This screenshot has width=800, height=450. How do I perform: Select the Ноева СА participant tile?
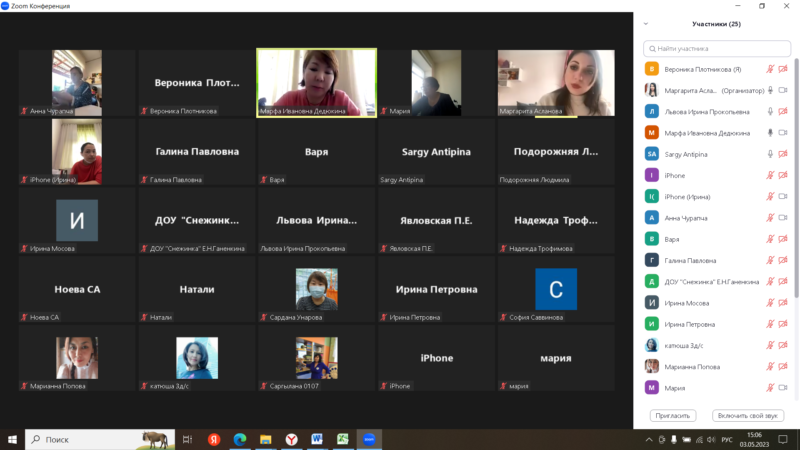coord(77,289)
